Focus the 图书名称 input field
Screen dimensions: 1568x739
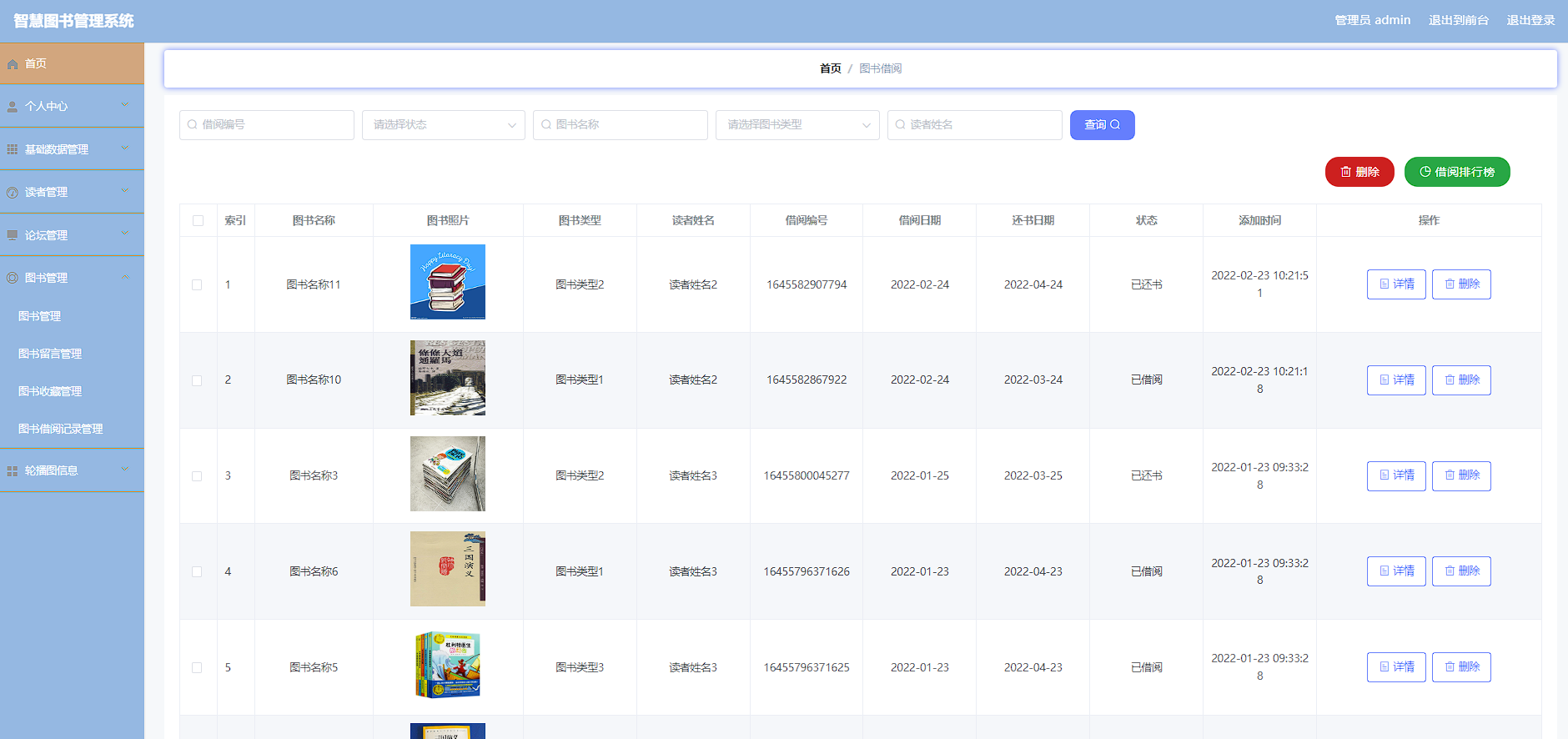point(621,125)
